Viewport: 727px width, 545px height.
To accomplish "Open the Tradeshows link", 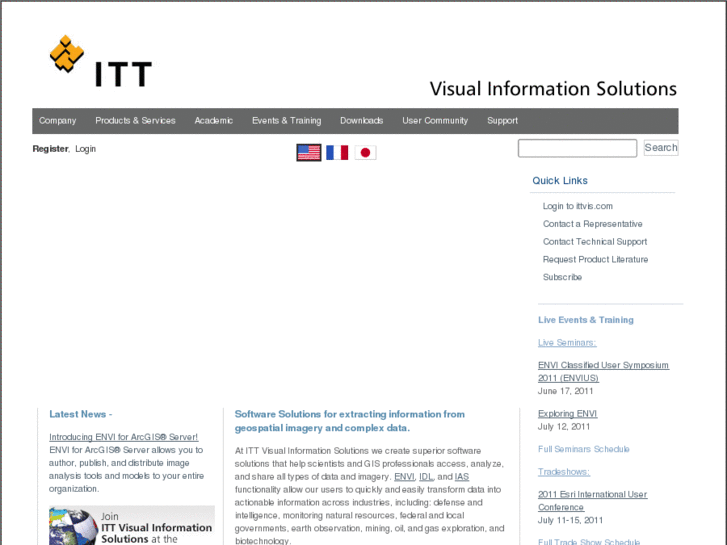I will pyautogui.click(x=564, y=472).
